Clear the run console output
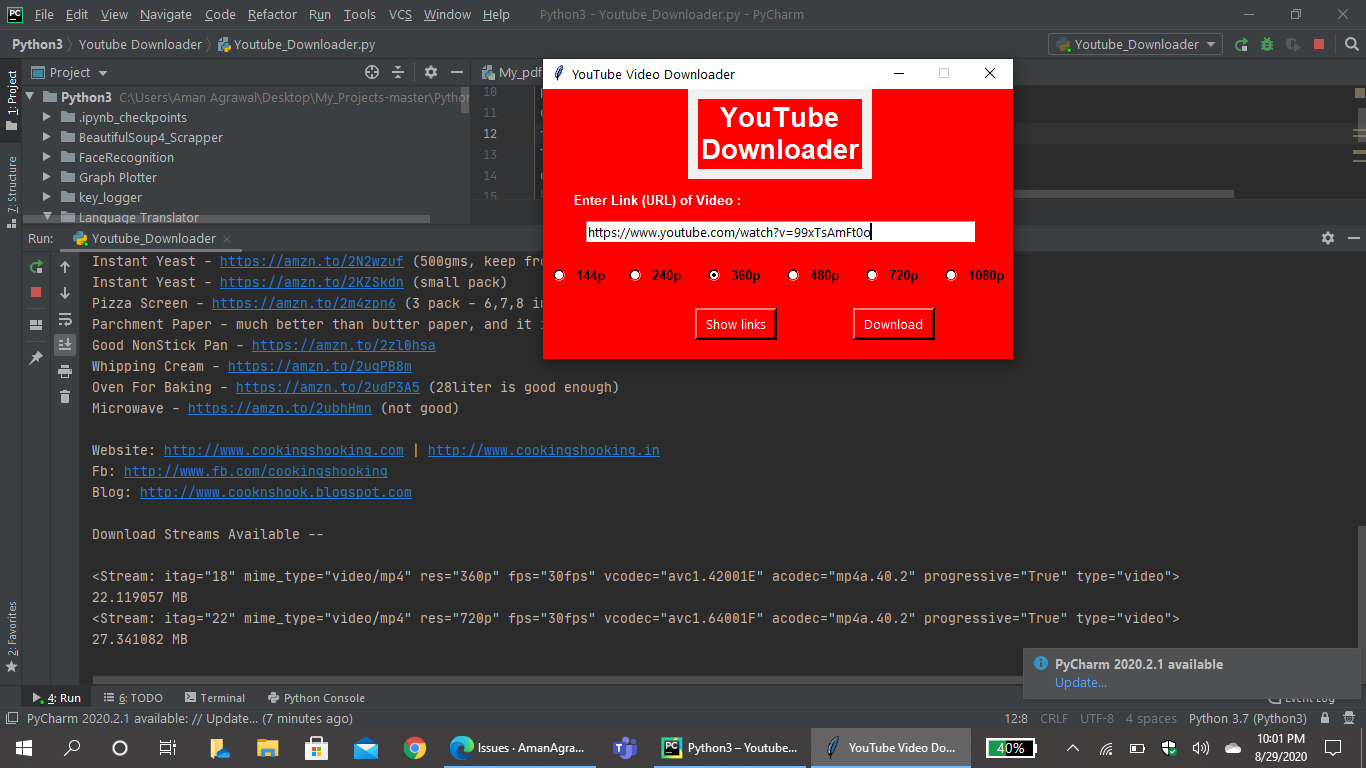This screenshot has height=768, width=1366. 65,396
